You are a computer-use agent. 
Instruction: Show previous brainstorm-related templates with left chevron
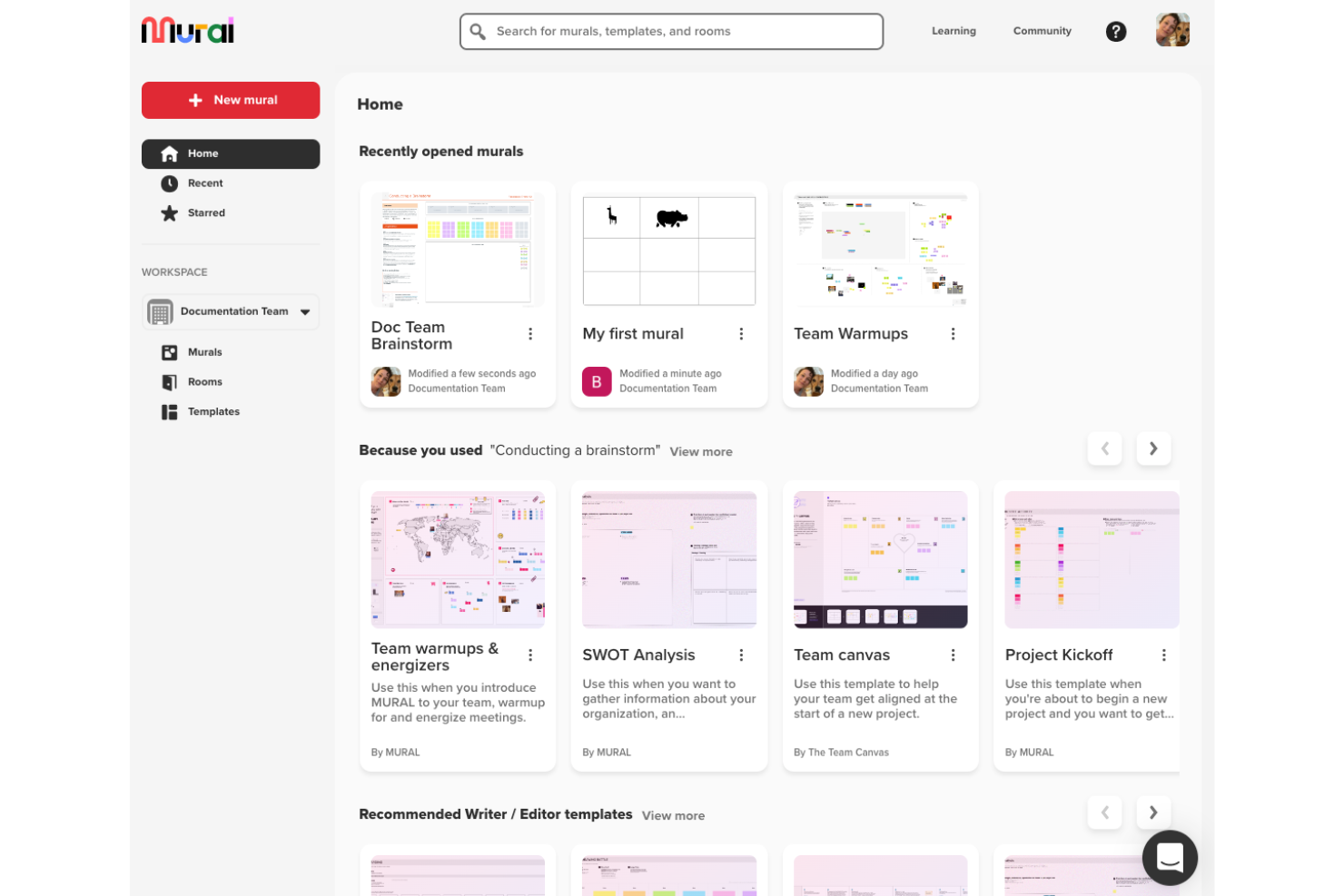1105,448
